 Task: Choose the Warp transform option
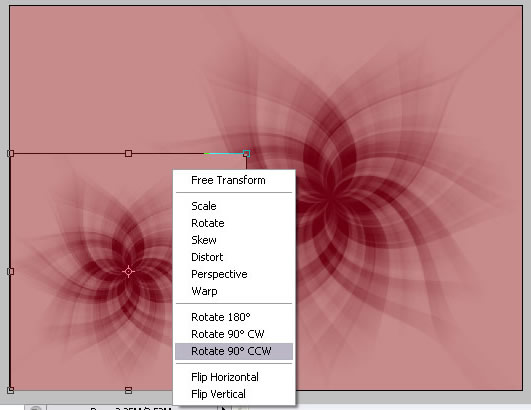(x=234, y=291)
